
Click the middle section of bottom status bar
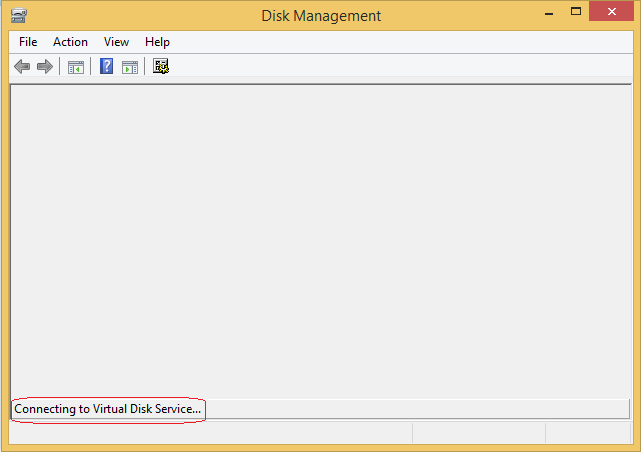[x=478, y=432]
